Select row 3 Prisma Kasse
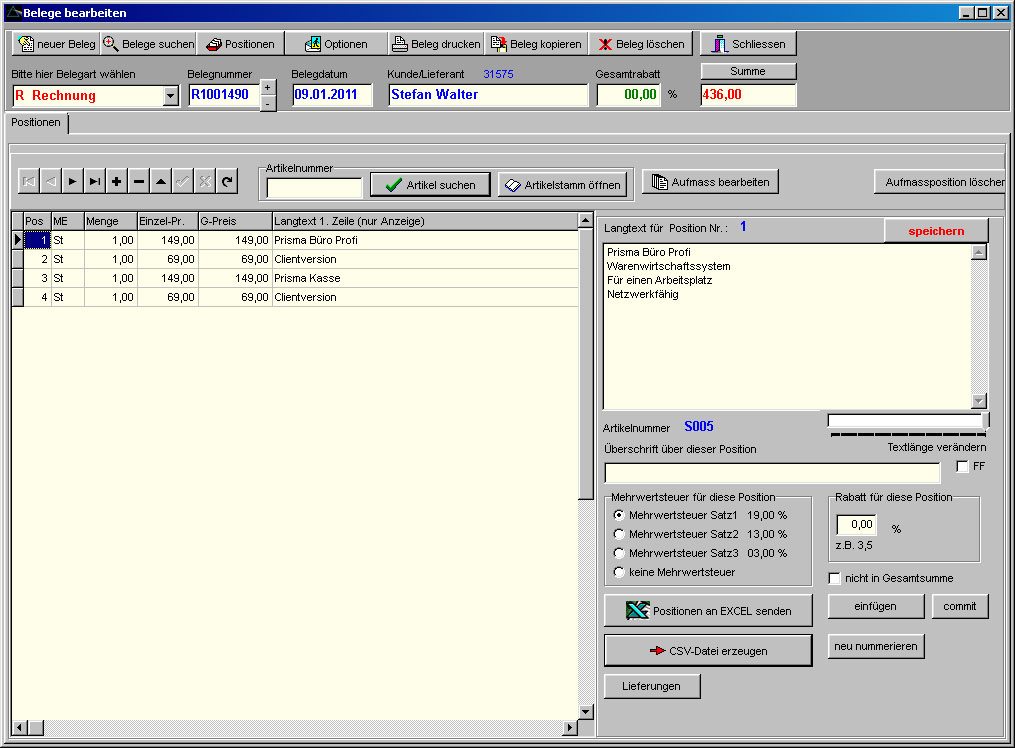The height and width of the screenshot is (748, 1015). [295, 278]
